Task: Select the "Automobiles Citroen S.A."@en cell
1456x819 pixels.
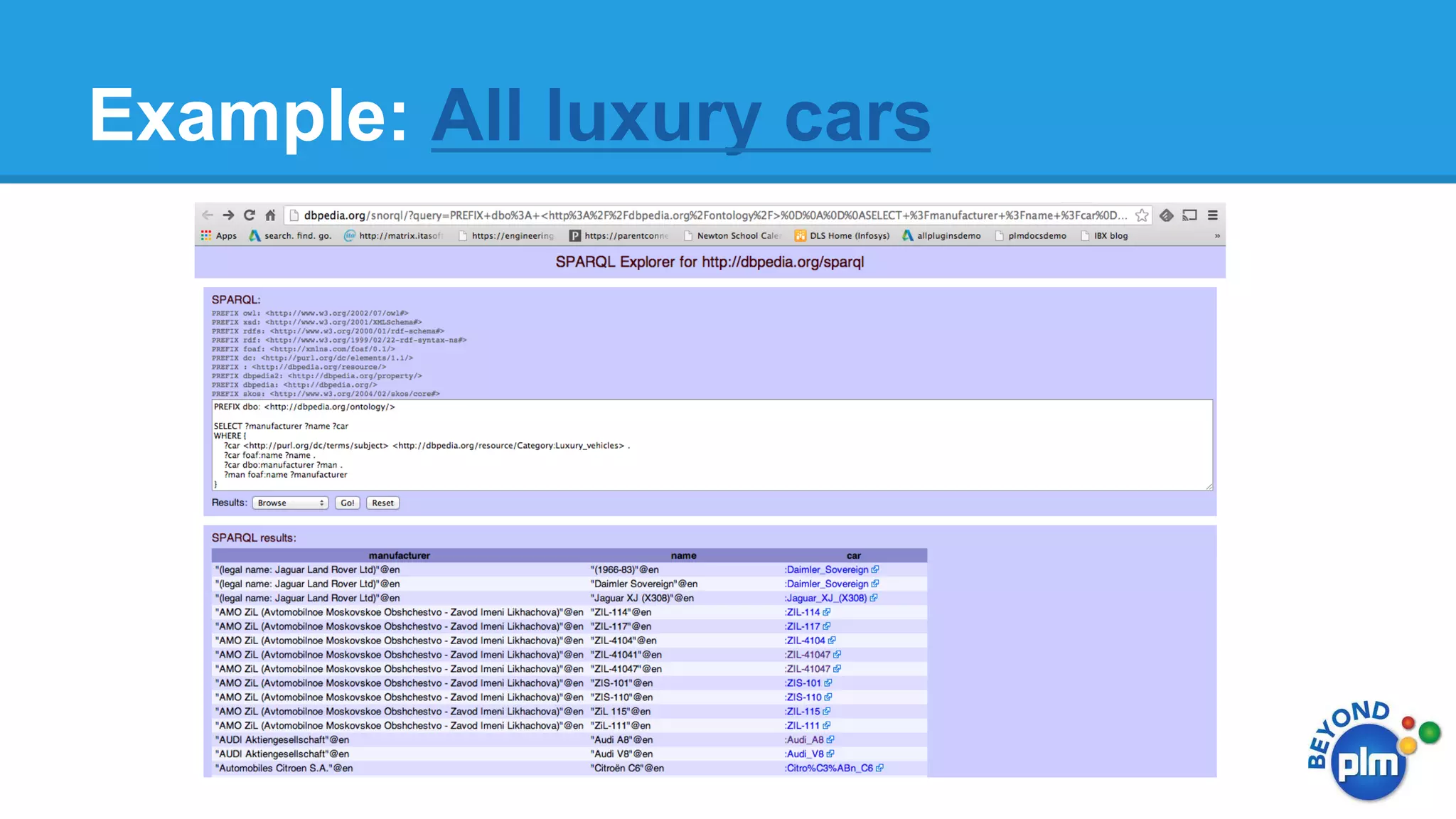Action: pyautogui.click(x=284, y=768)
